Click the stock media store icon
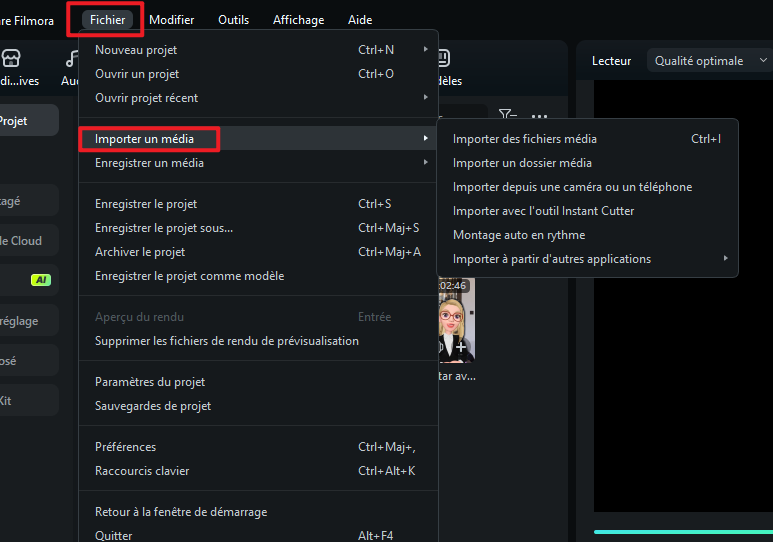 click(x=11, y=59)
